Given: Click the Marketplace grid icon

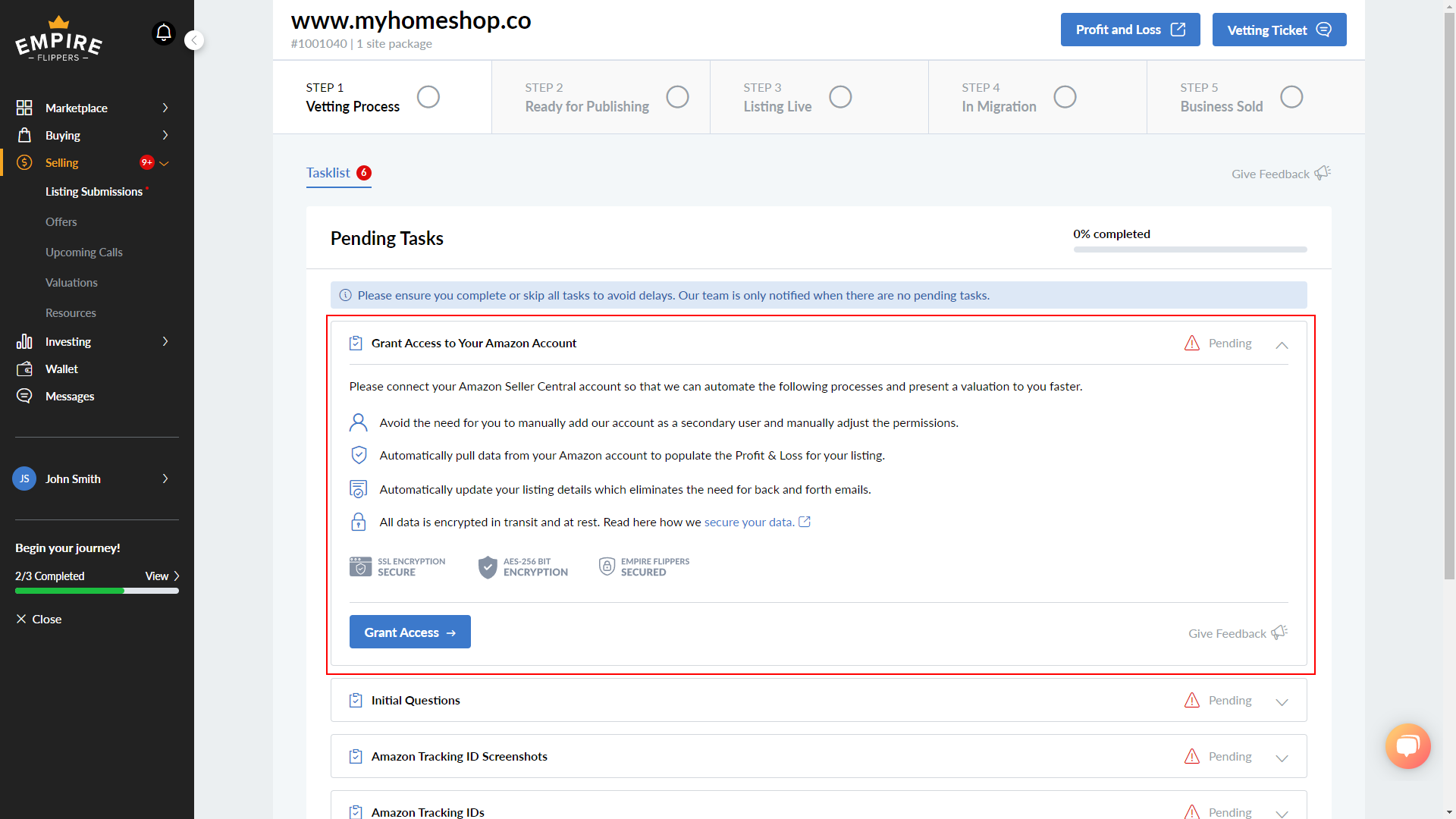Looking at the screenshot, I should click(x=24, y=108).
